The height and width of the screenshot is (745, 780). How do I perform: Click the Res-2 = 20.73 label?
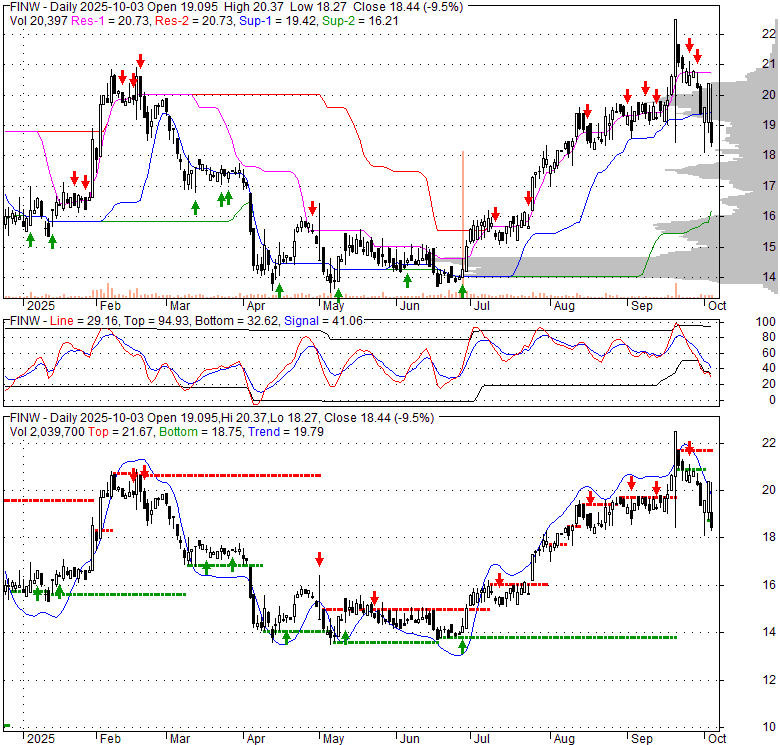click(x=195, y=21)
